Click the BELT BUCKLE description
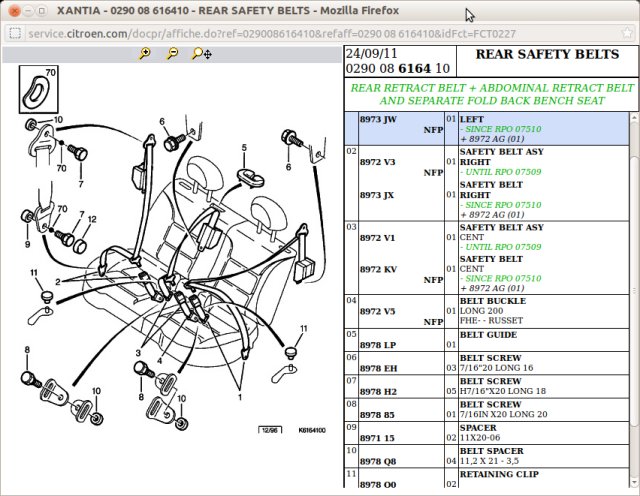 click(x=493, y=301)
